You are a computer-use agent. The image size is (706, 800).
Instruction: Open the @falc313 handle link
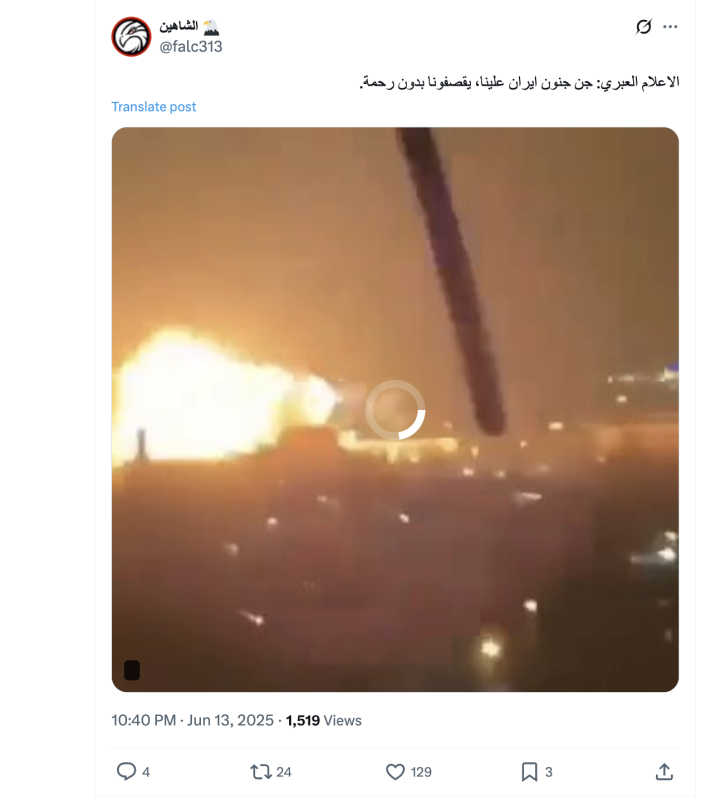click(191, 46)
